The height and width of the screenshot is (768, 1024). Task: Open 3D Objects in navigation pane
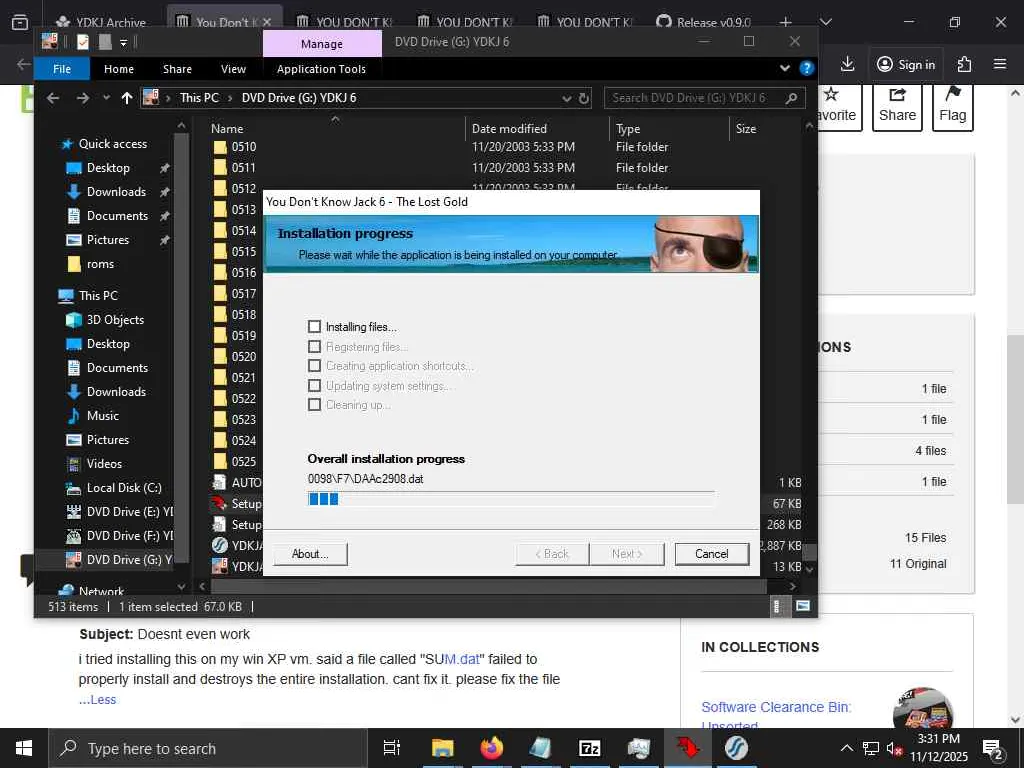[x=115, y=319]
